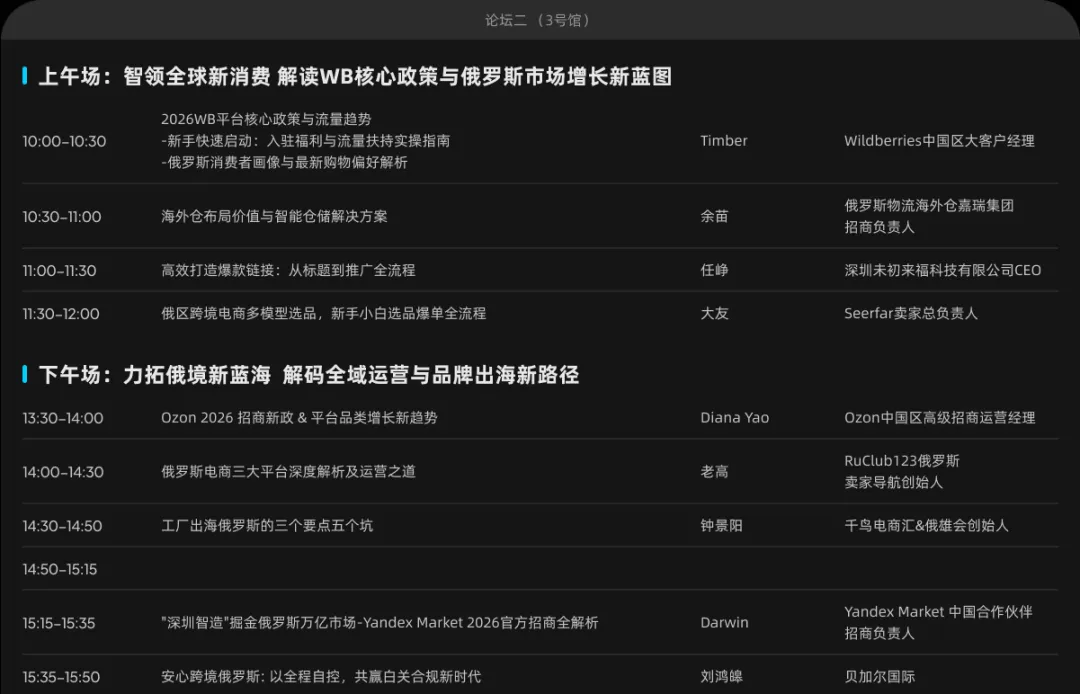Click the 10:00-10:30 time slot
1080x694 pixels.
click(64, 141)
